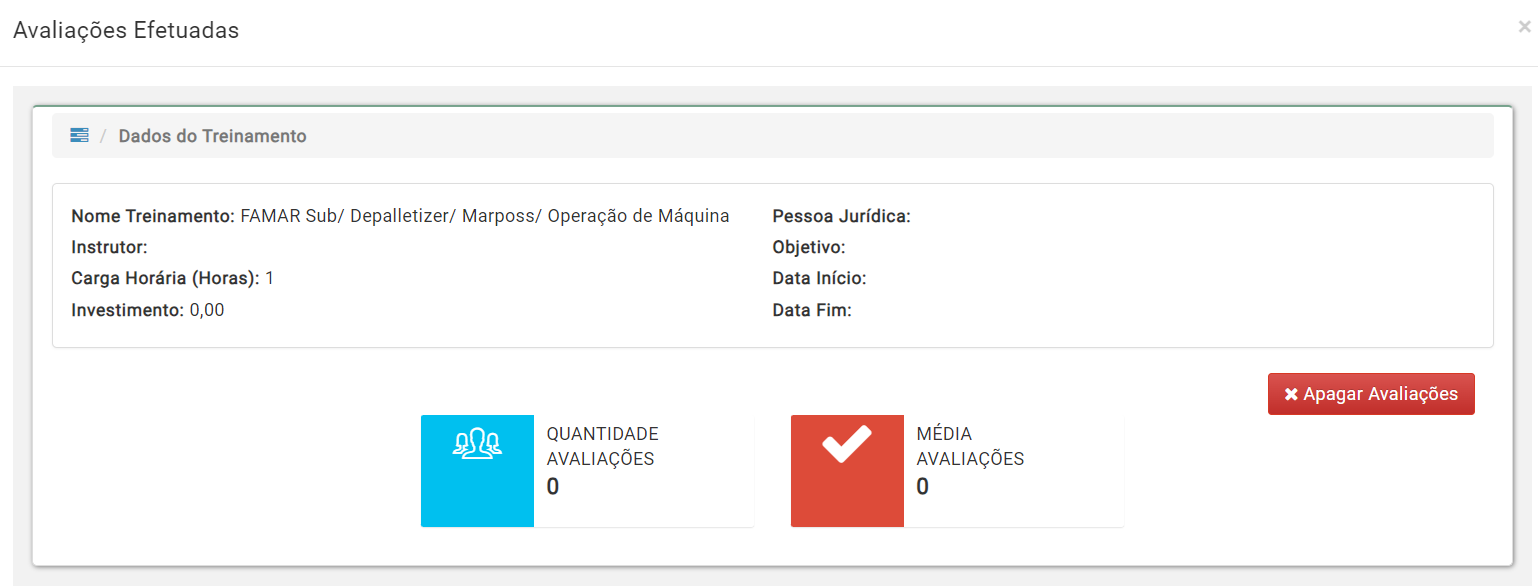Screen dimensions: 1538x586
Task: Click the Investimento value 0,00
Action: click(207, 310)
